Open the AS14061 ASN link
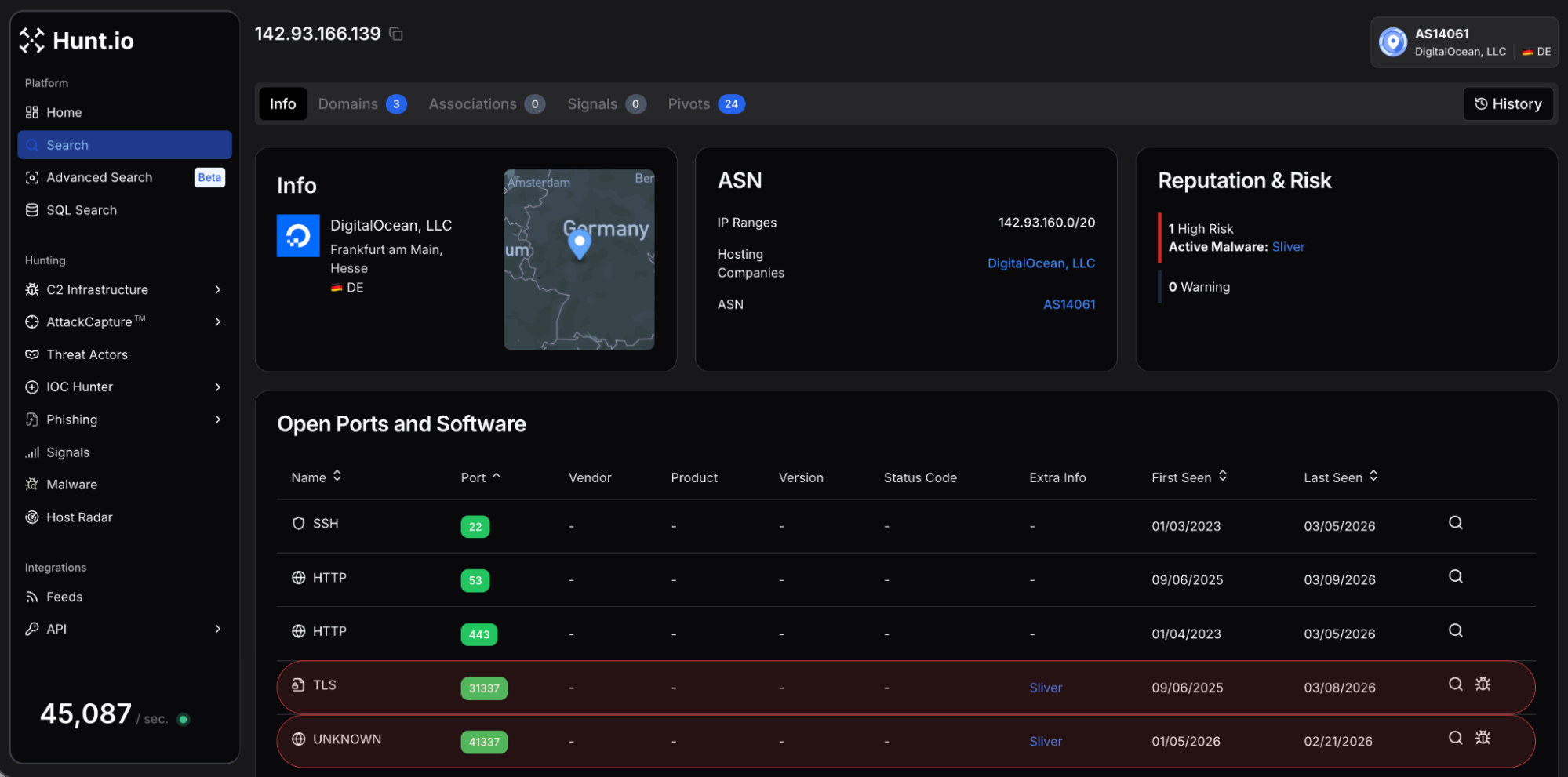1568x777 pixels. 1068,304
